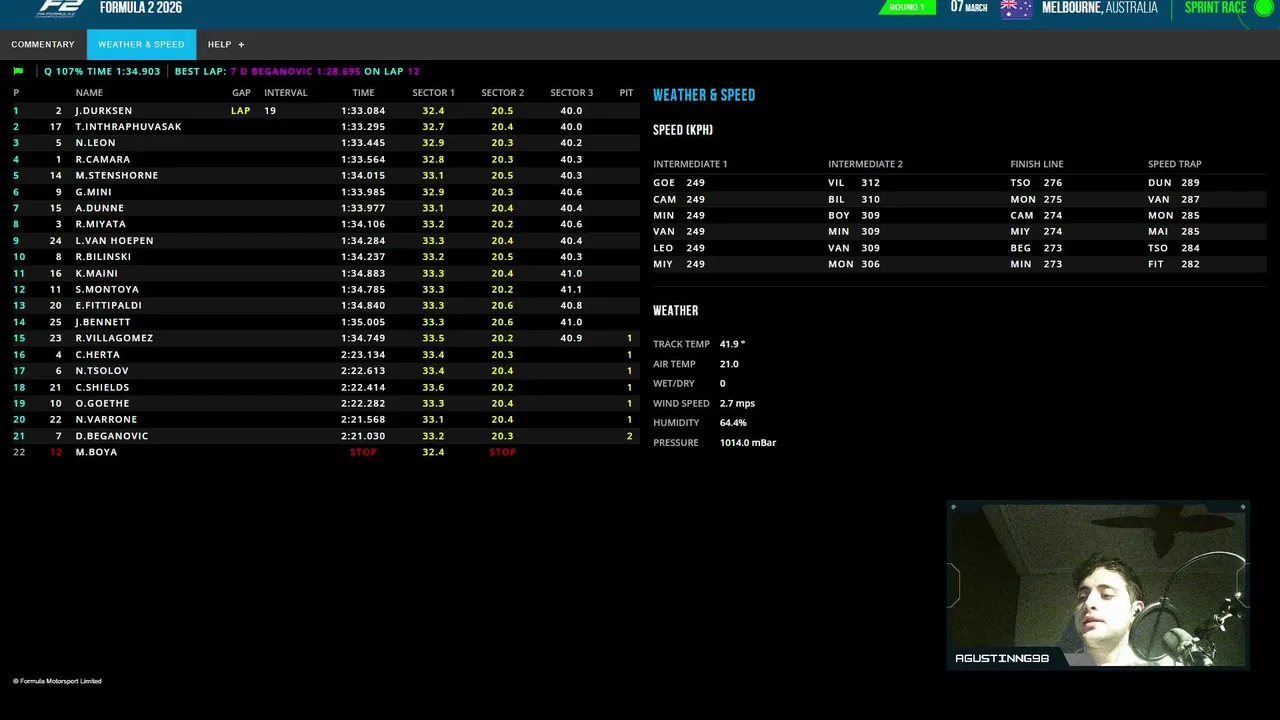Select driver C.SHIELDS row
This screenshot has height=720, width=1280.
[x=325, y=387]
